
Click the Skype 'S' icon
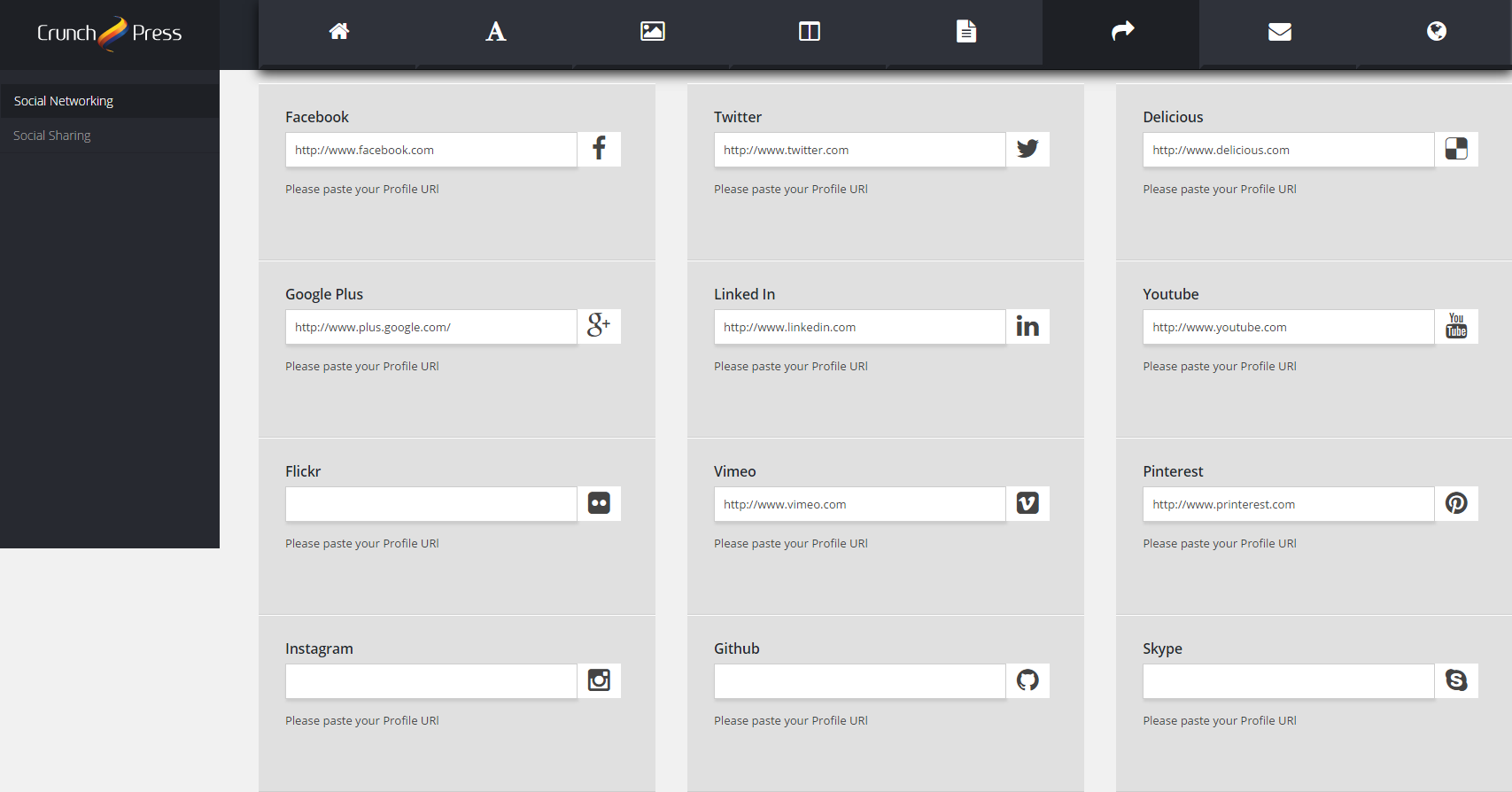click(1456, 680)
